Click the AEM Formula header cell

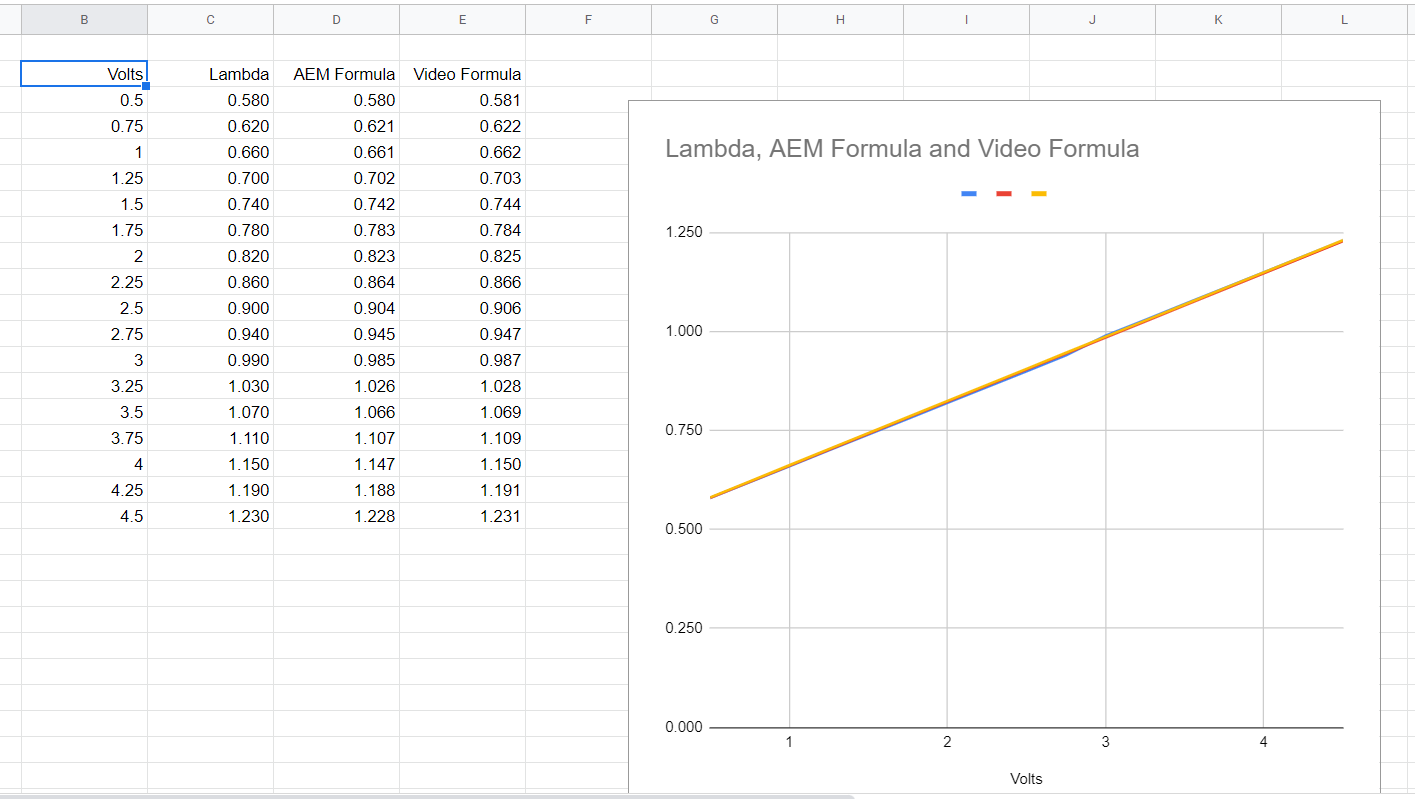coord(336,74)
